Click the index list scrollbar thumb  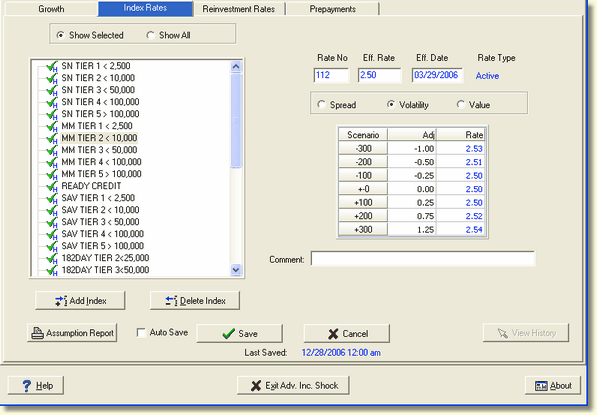(236, 121)
